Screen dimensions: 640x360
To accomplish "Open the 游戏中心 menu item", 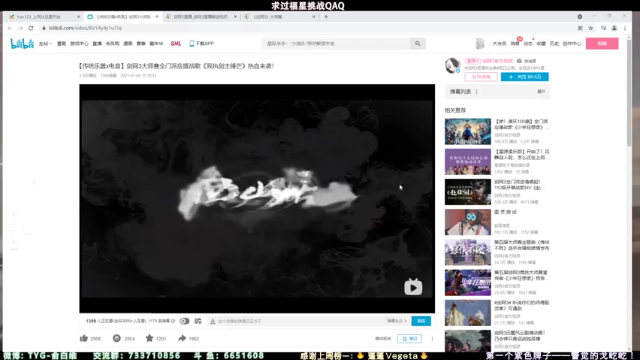I will [x=79, y=44].
